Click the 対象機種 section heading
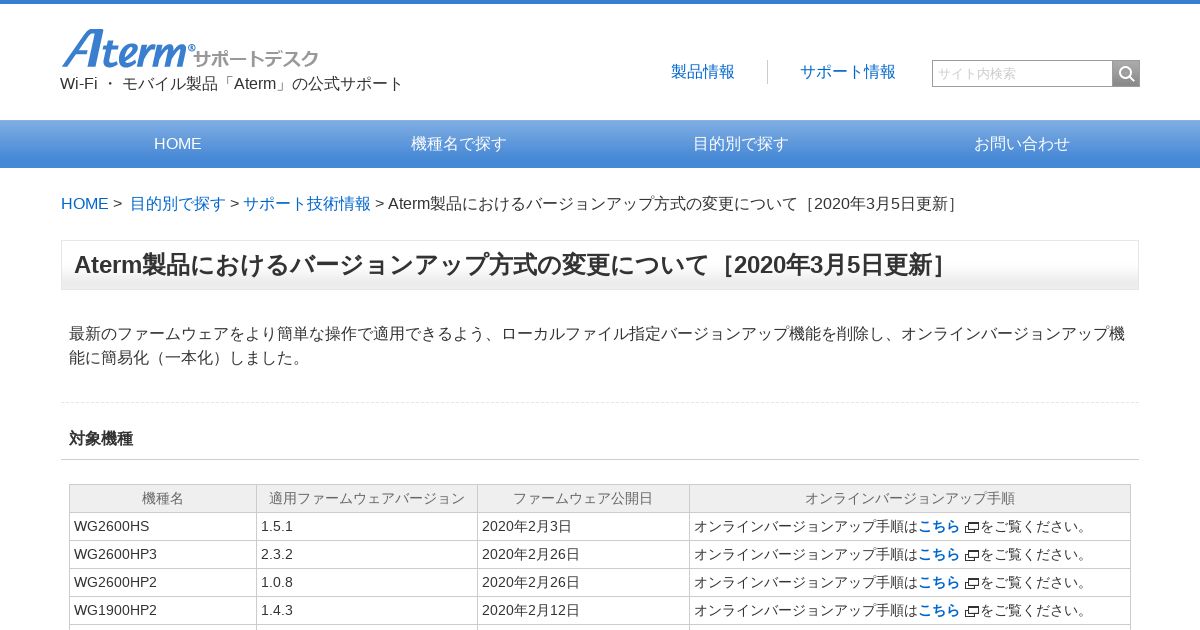The width and height of the screenshot is (1200, 630). point(101,438)
